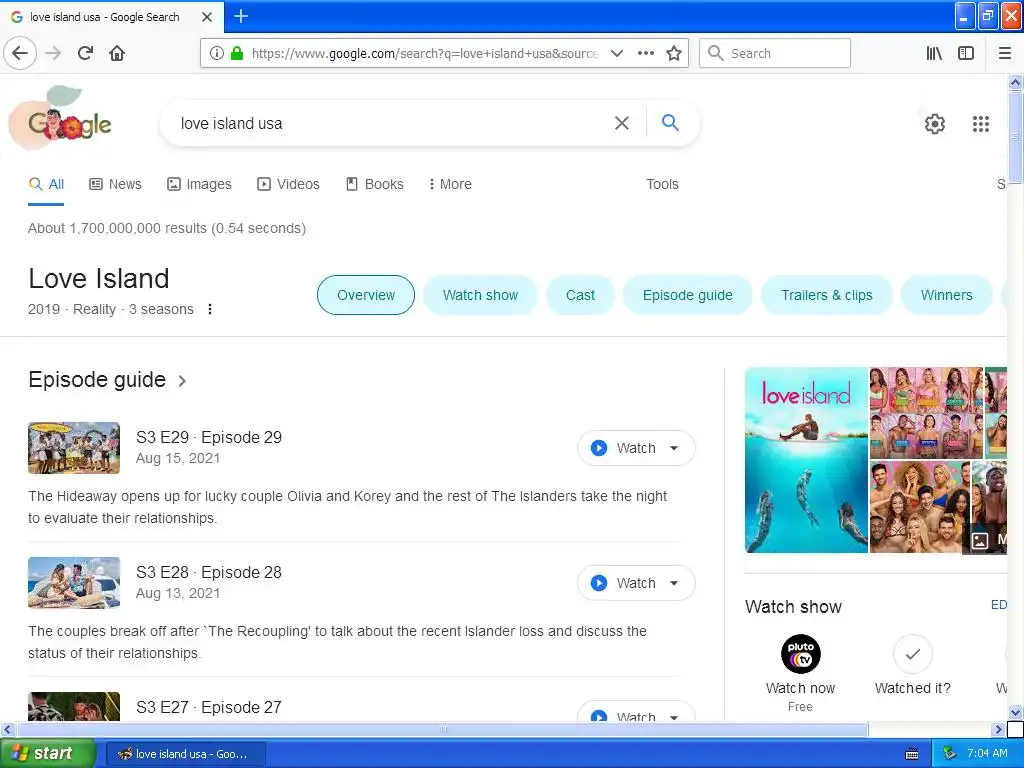Click the Episode 27 thumbnail image
The image size is (1024, 768).
(74, 706)
